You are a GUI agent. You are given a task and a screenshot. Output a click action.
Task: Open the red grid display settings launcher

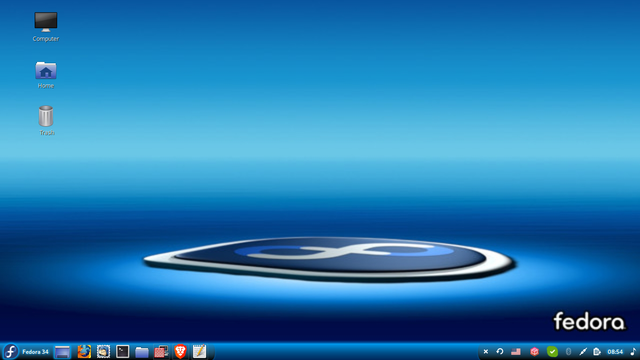point(161,352)
